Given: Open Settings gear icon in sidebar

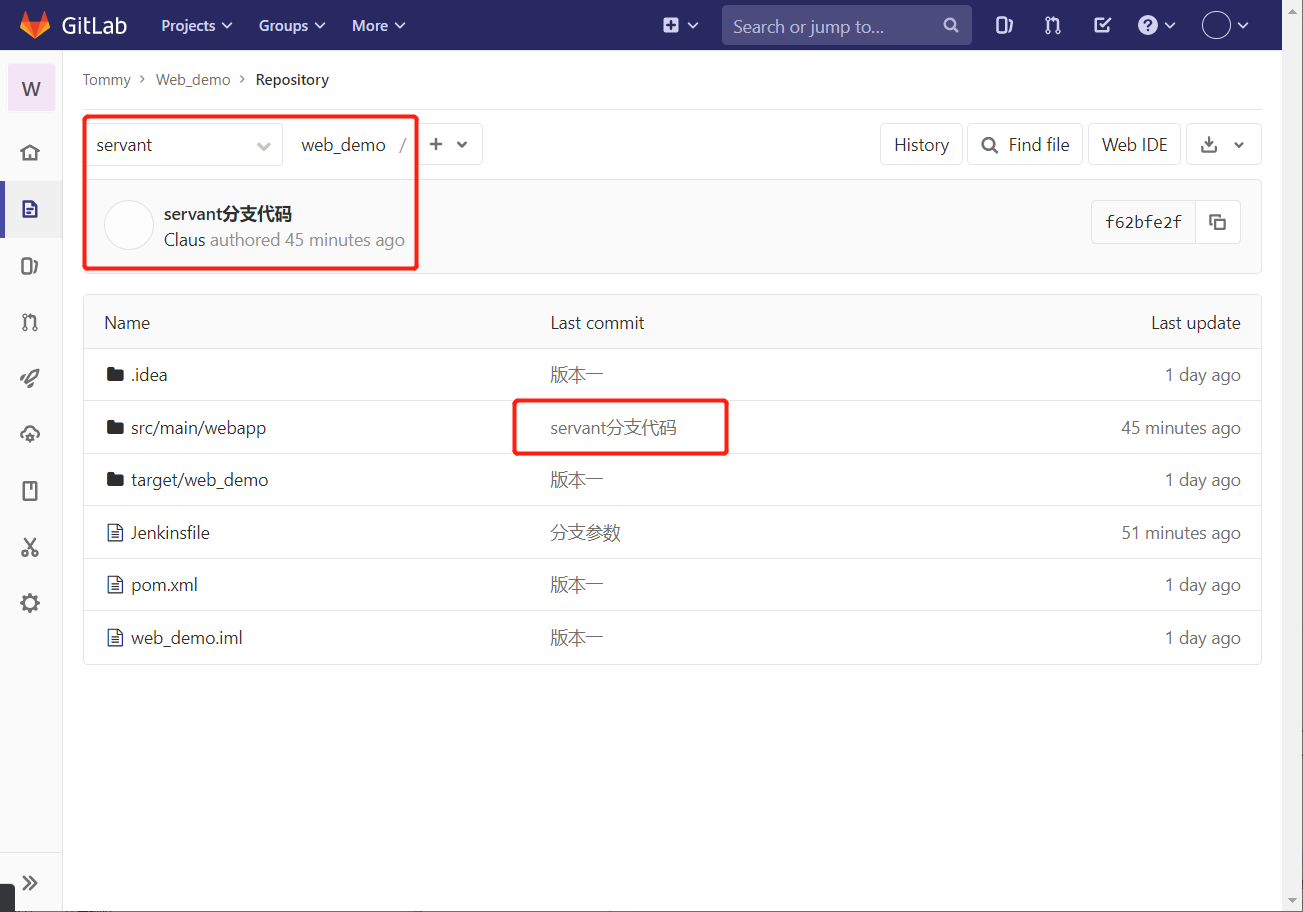Looking at the screenshot, I should tap(30, 603).
